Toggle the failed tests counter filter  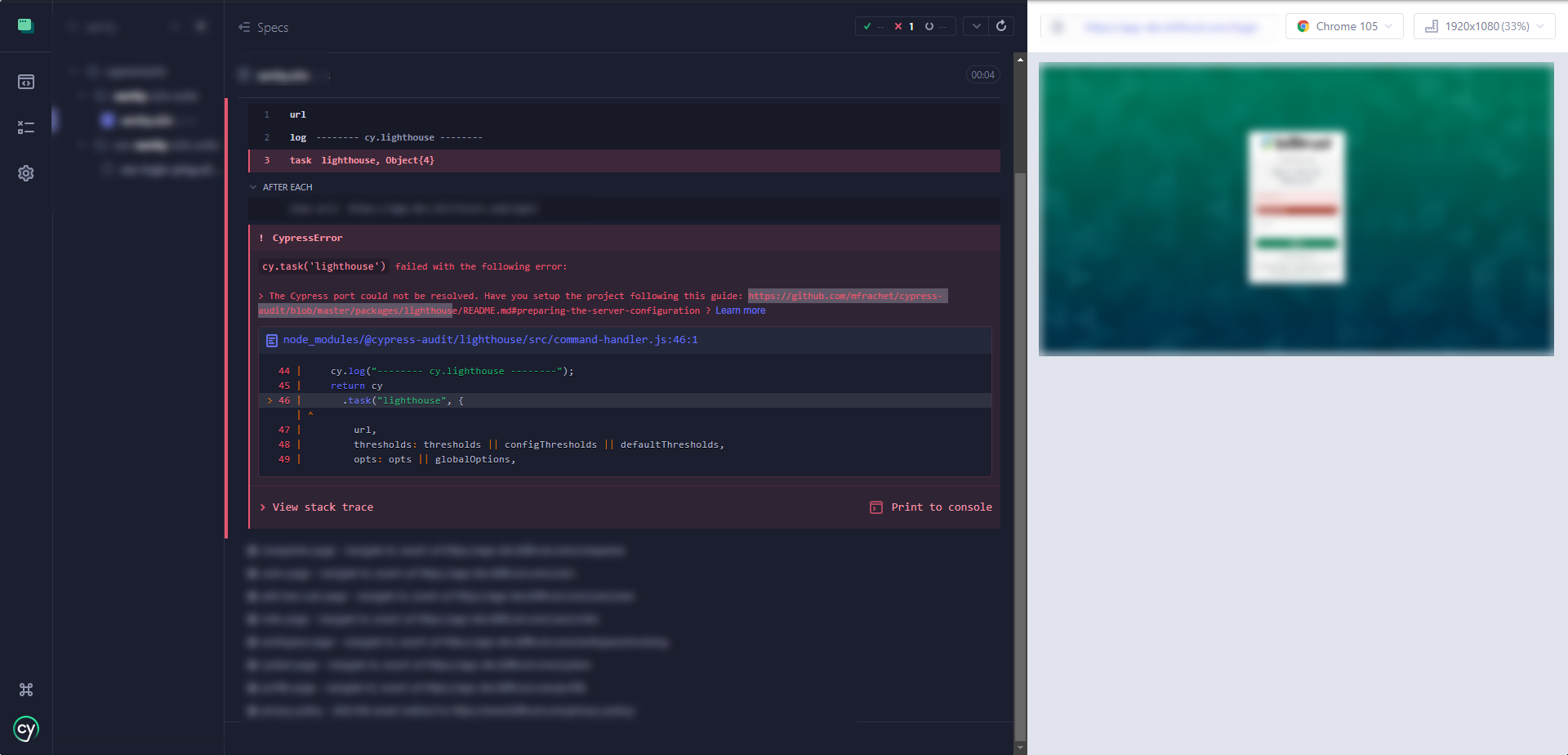click(x=902, y=25)
